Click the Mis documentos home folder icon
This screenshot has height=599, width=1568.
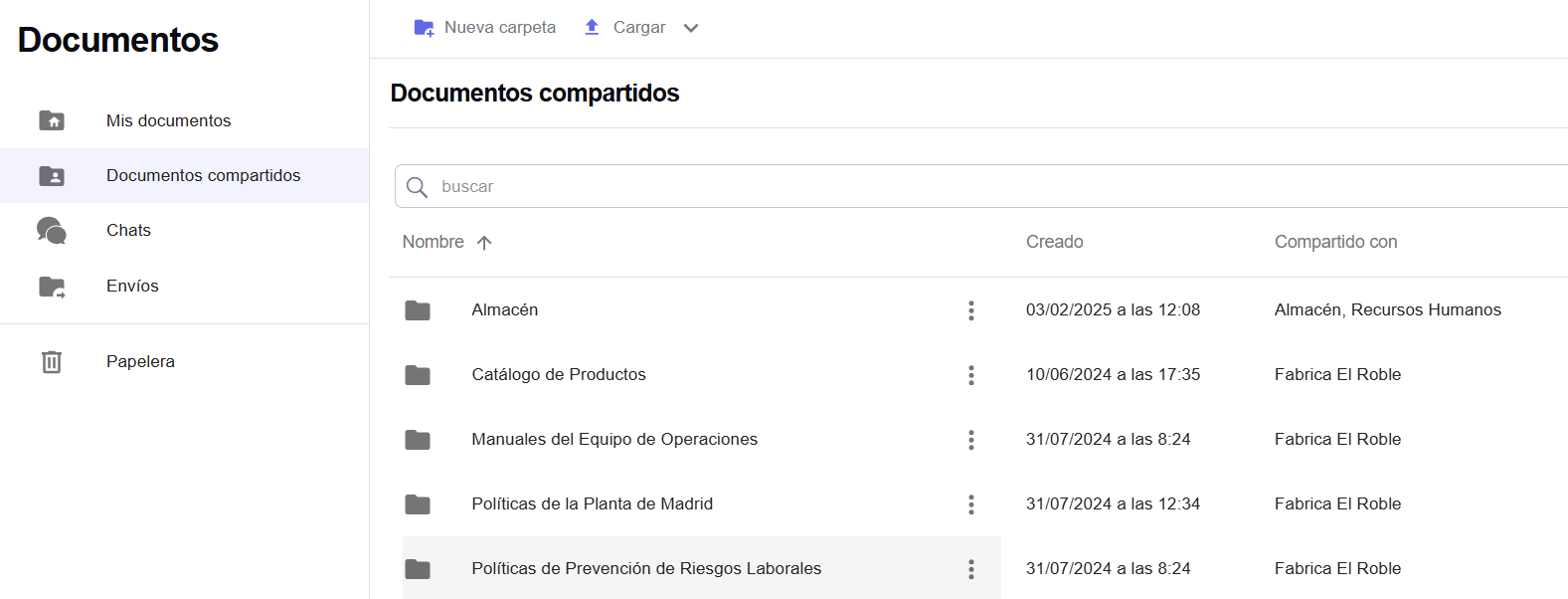tap(52, 120)
